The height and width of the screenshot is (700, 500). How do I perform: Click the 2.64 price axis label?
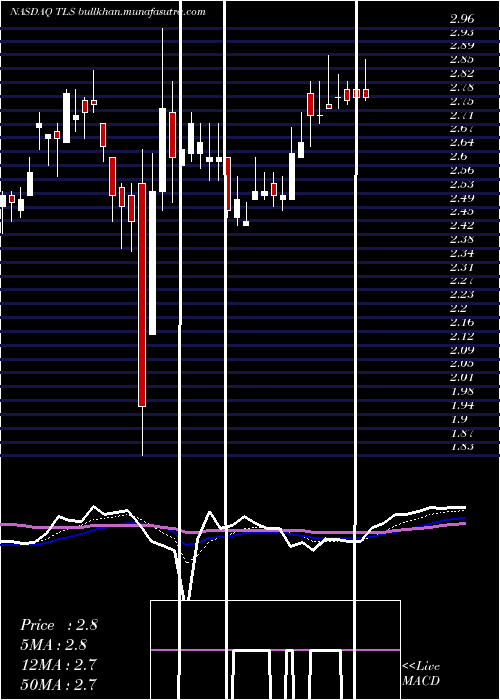pyautogui.click(x=462, y=143)
